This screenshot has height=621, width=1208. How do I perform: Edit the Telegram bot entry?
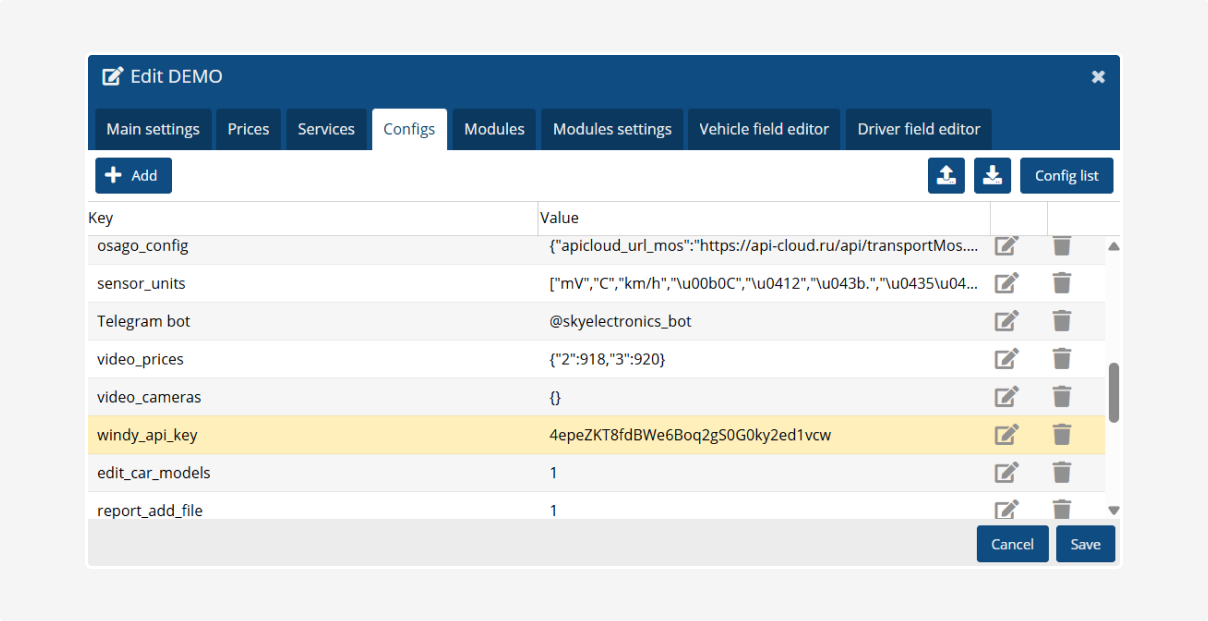(x=1006, y=322)
